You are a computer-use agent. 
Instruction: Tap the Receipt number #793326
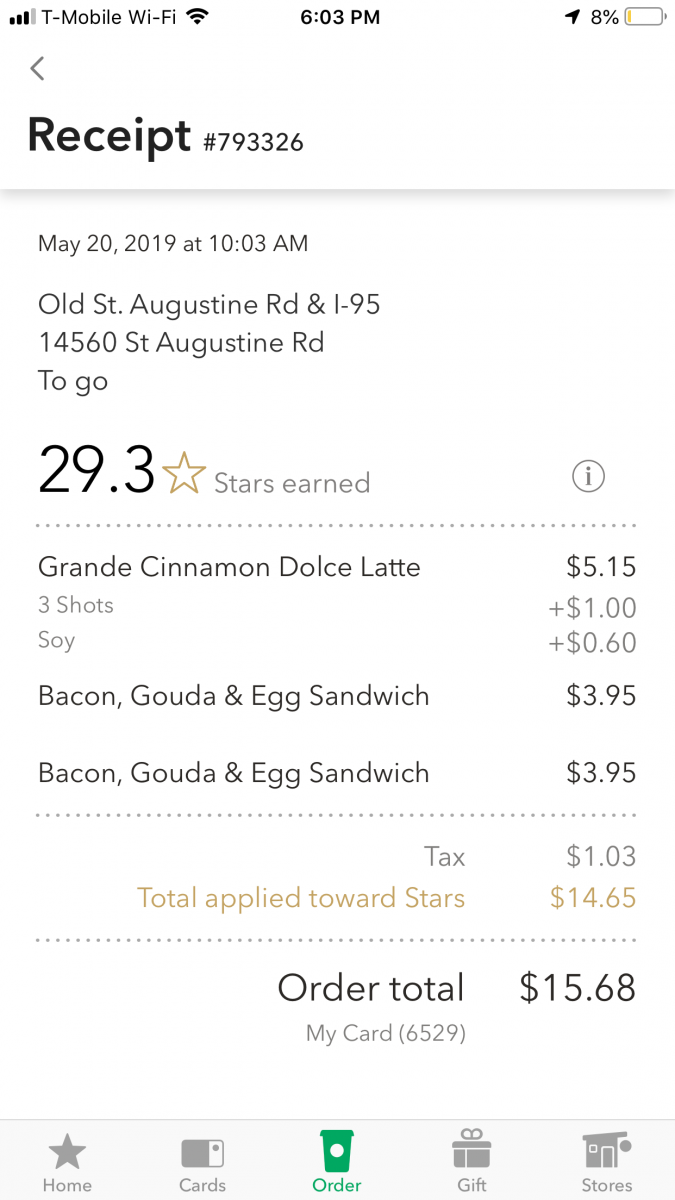tap(253, 143)
